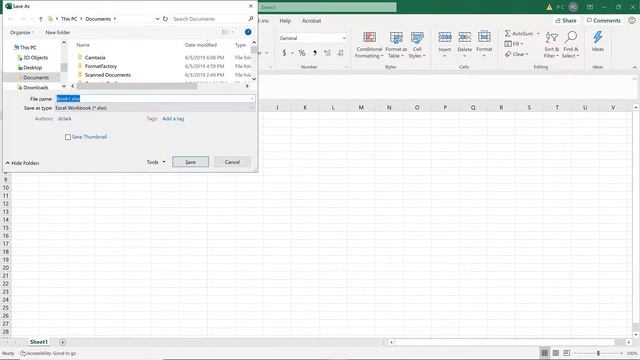Open the Fill options
The width and height of the screenshot is (640, 360).
click(x=514, y=44)
